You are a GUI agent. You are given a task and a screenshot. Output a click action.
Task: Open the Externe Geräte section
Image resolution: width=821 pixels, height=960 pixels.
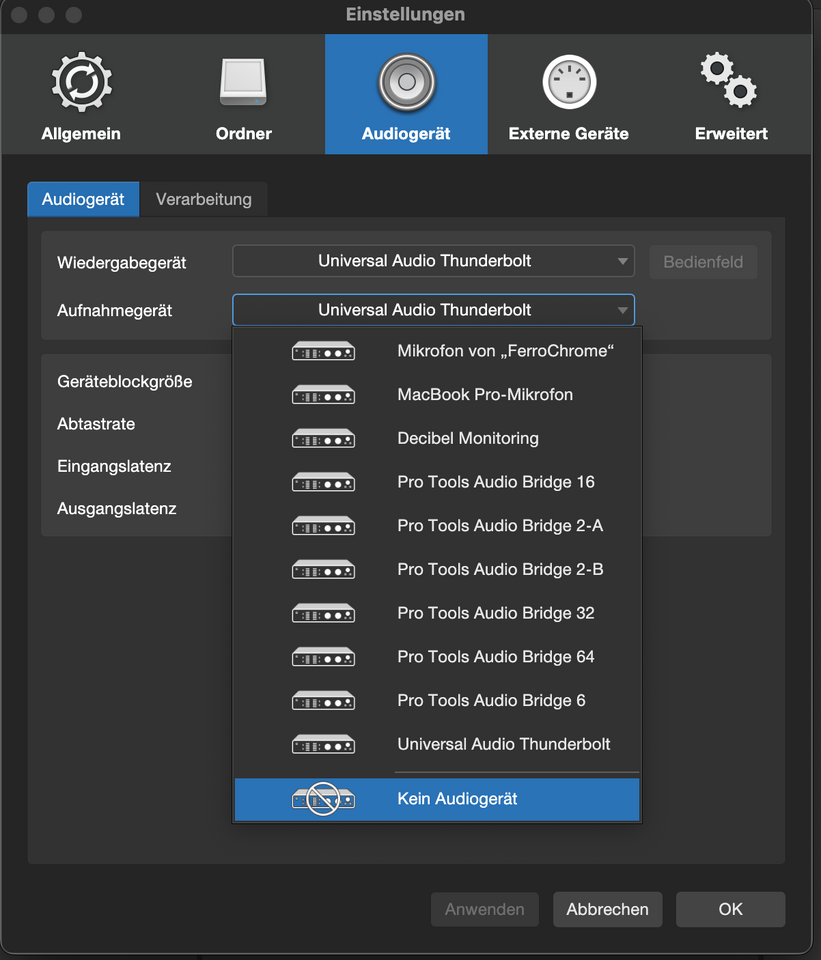[x=569, y=95]
